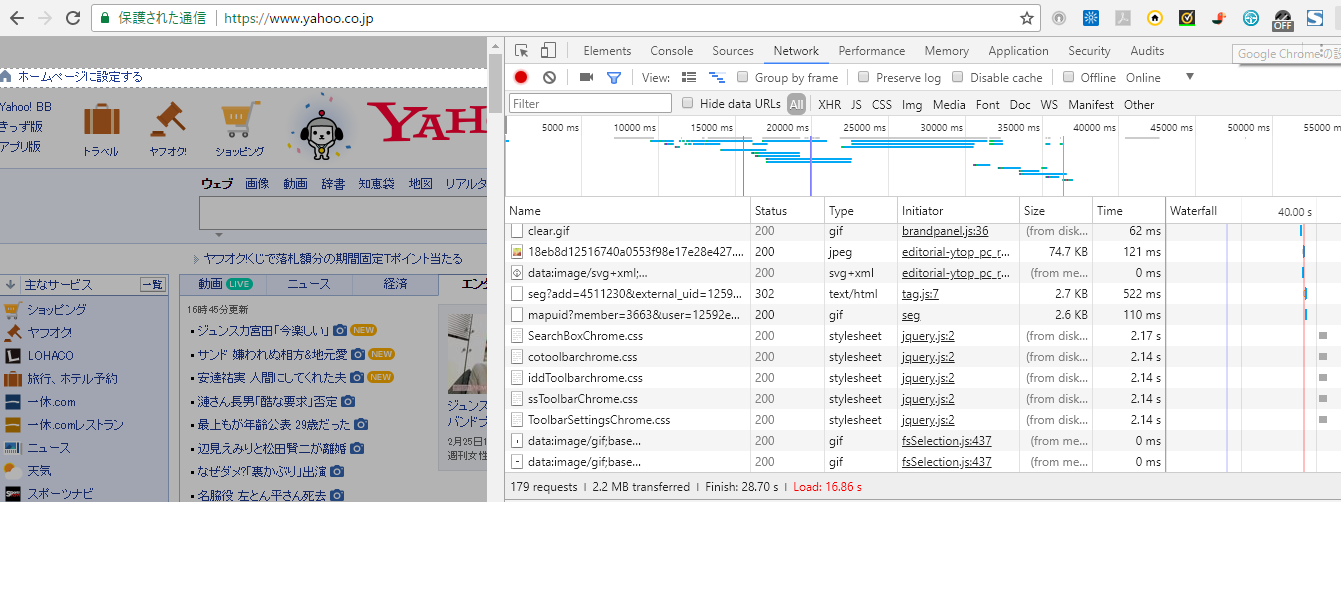Collapse the 主なサービス section arrow

(9, 285)
